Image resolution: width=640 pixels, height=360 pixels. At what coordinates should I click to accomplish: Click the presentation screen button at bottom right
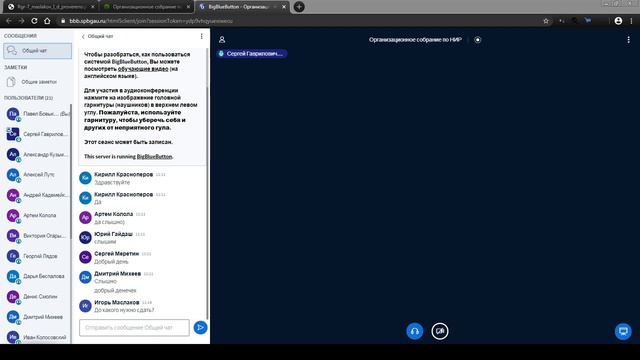(x=623, y=331)
